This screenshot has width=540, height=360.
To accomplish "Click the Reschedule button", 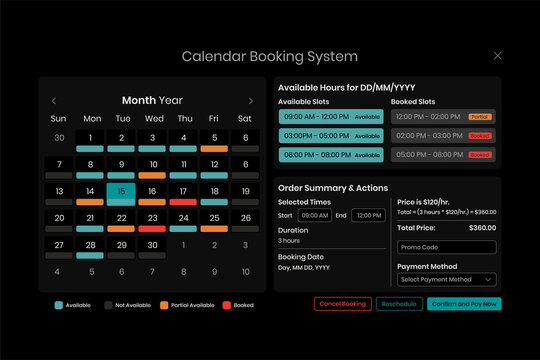I will (x=399, y=304).
